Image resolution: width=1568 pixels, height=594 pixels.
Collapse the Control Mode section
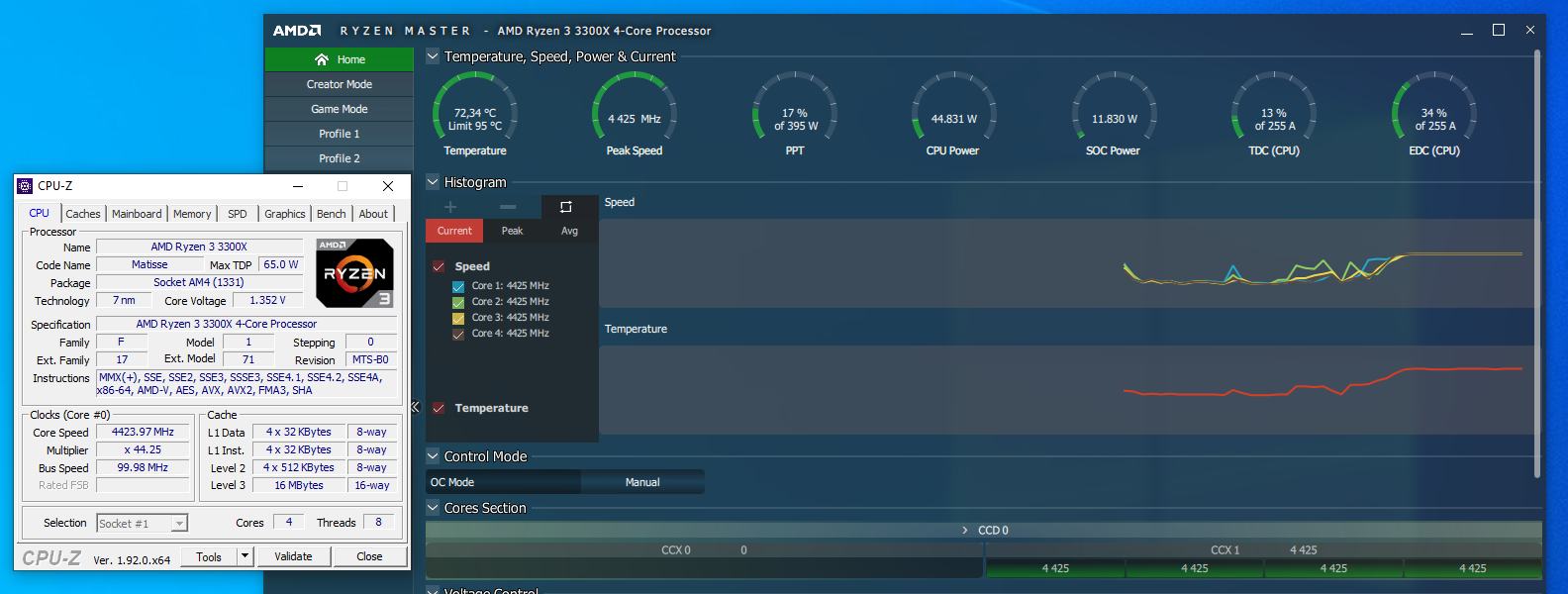pos(433,456)
